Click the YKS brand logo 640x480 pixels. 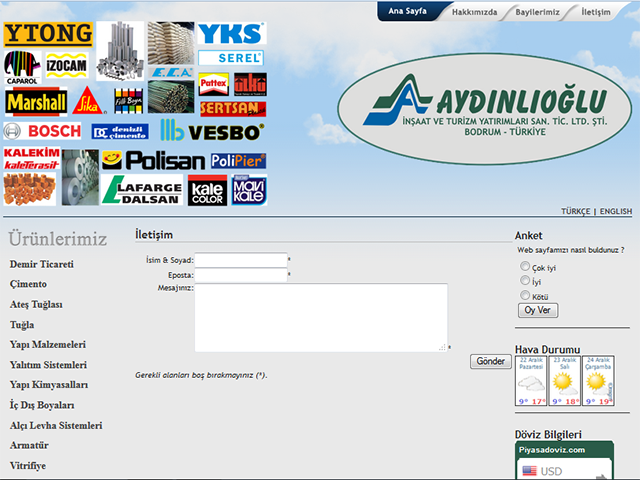[231, 33]
